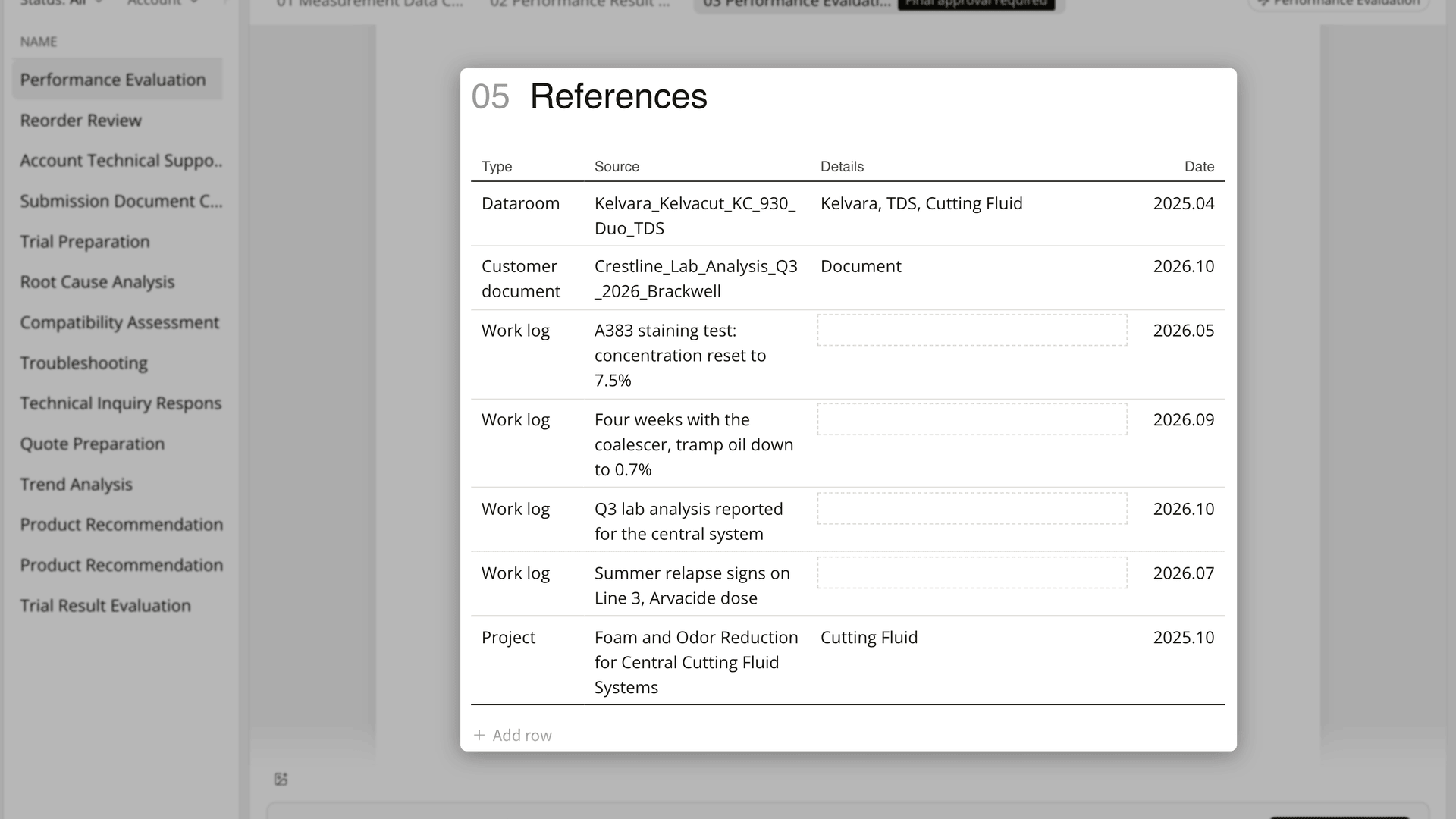Switch to the 02 Performance Result tab
The height and width of the screenshot is (819, 1456).
coord(579,4)
